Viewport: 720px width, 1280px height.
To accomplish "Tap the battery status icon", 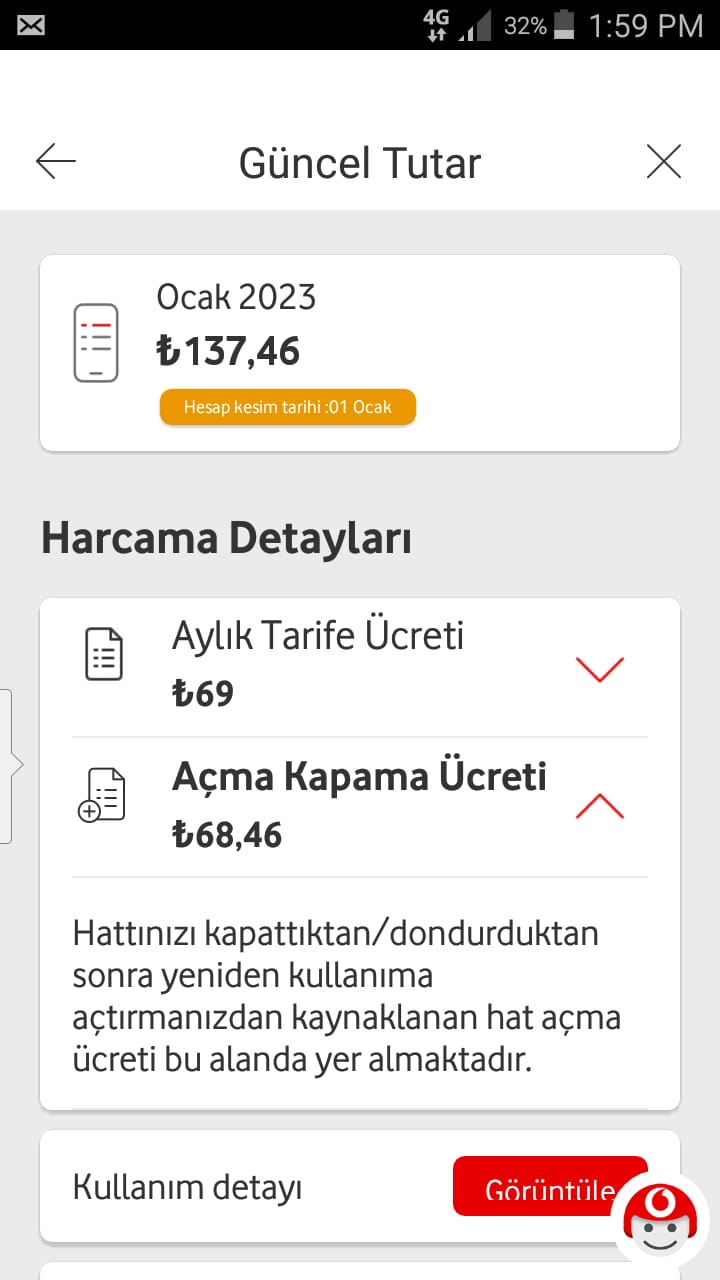I will [x=565, y=25].
